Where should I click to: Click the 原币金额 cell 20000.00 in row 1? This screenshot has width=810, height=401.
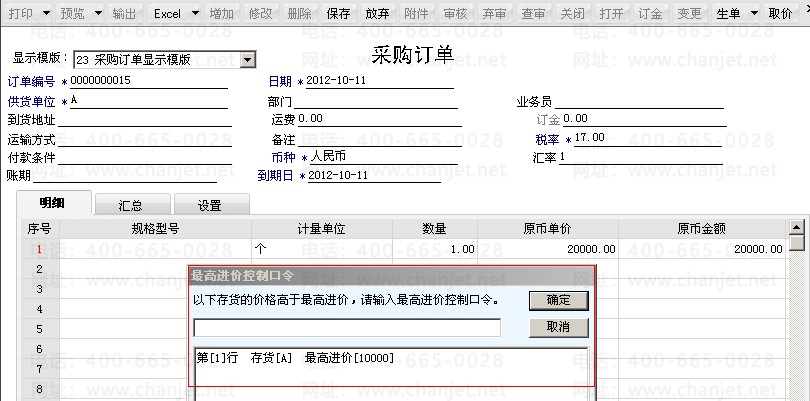pyautogui.click(x=702, y=249)
